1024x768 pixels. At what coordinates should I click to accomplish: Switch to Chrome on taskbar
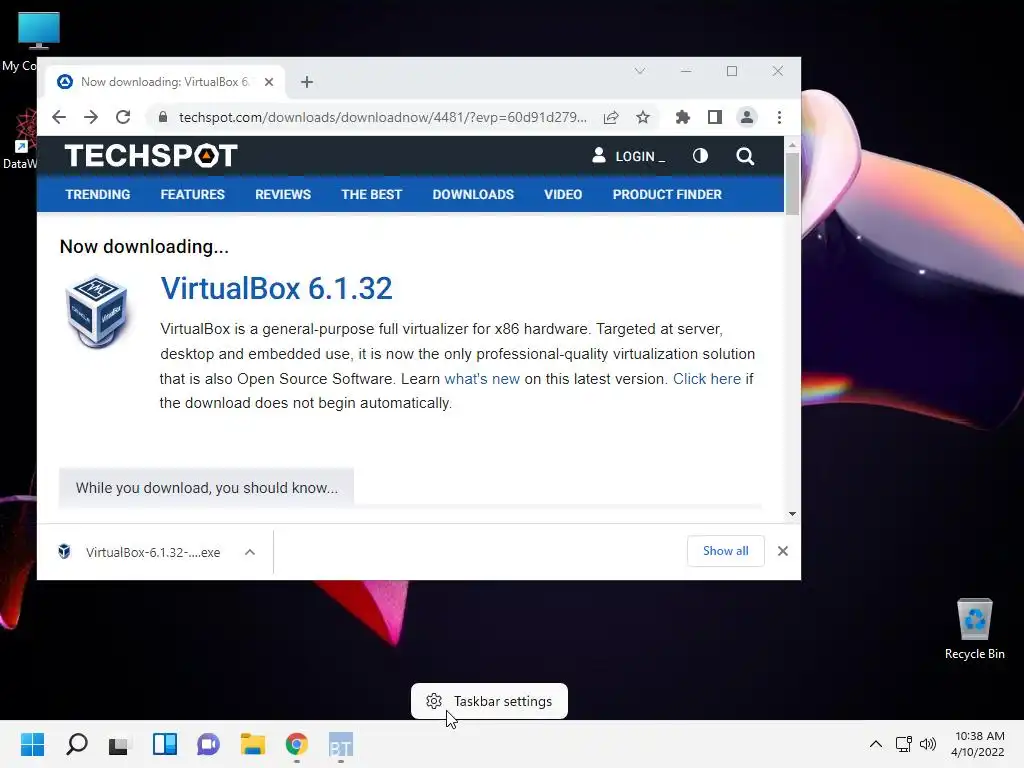pyautogui.click(x=296, y=744)
